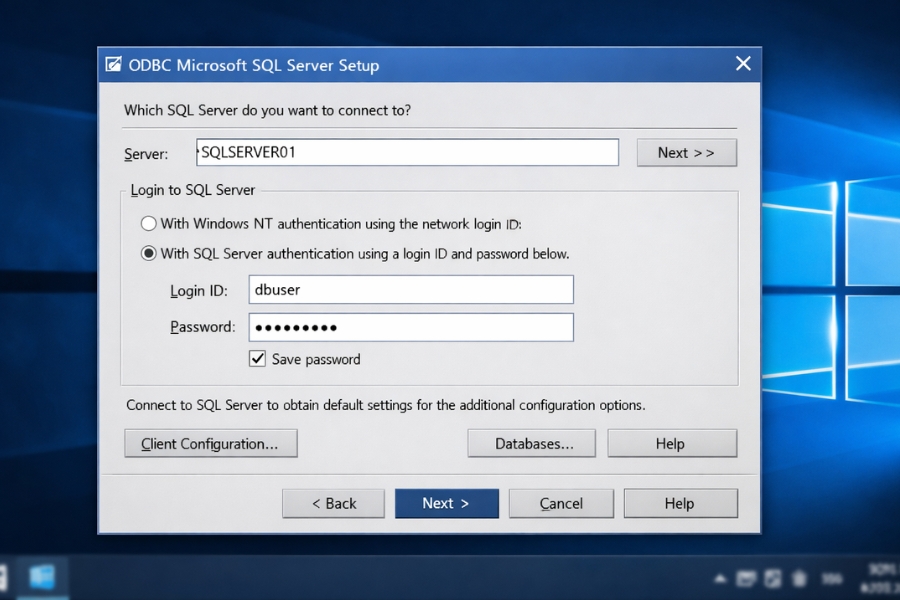The width and height of the screenshot is (900, 600).
Task: Open Help next to the Databases button
Action: [x=672, y=443]
